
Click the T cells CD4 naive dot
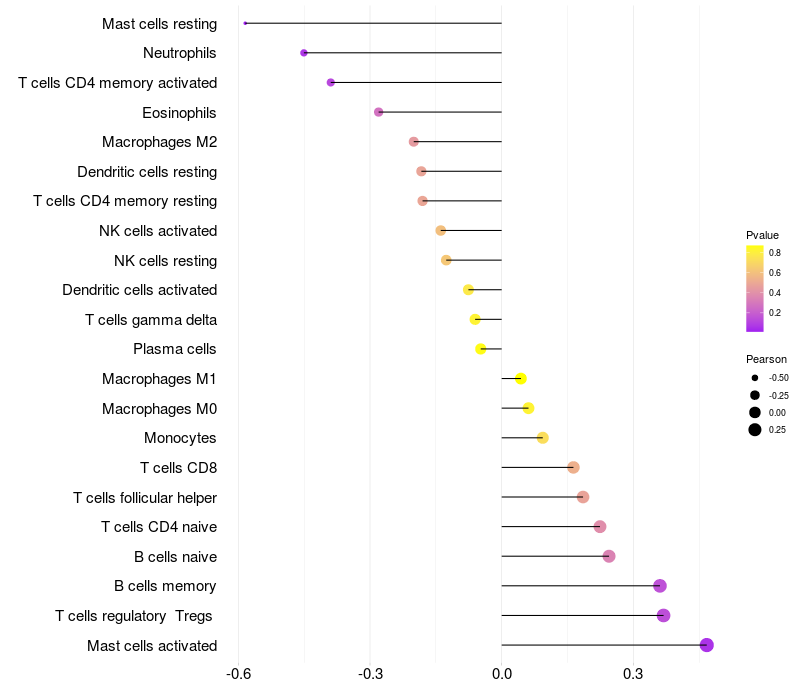[600, 527]
